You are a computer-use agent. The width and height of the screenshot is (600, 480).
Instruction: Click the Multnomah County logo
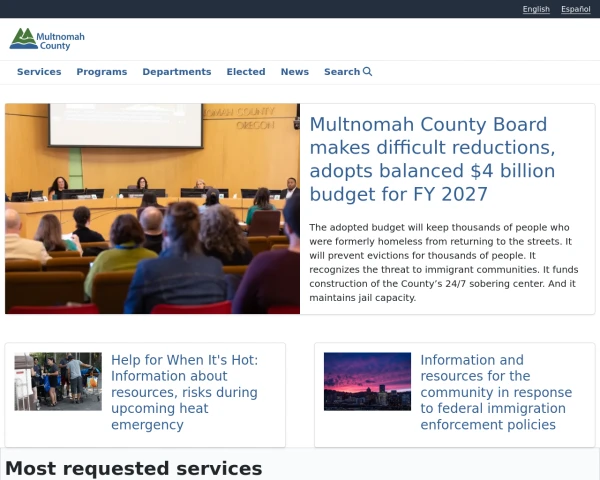[x=47, y=39]
